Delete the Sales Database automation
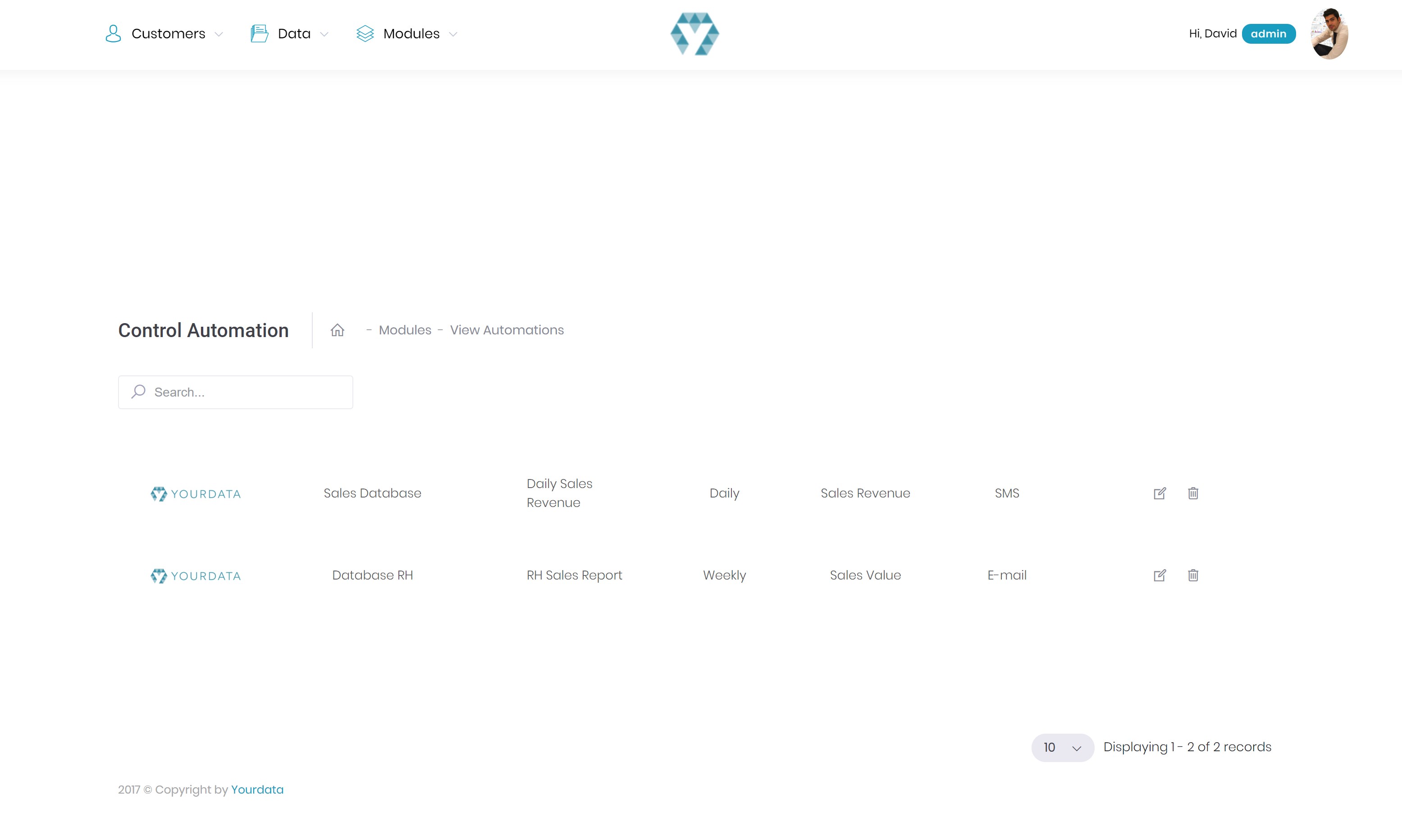 pyautogui.click(x=1192, y=493)
